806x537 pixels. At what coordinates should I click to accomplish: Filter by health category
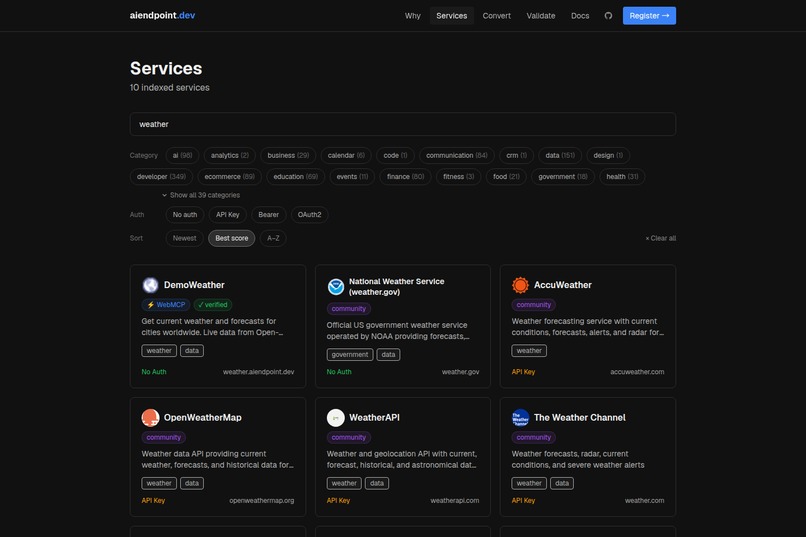622,176
